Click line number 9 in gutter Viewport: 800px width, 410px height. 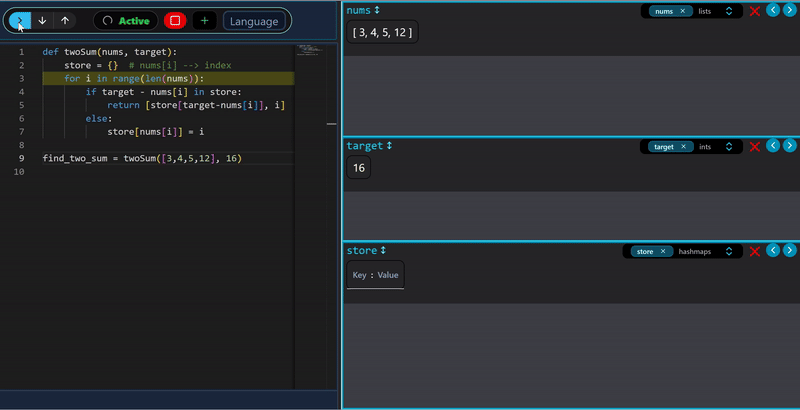point(21,158)
